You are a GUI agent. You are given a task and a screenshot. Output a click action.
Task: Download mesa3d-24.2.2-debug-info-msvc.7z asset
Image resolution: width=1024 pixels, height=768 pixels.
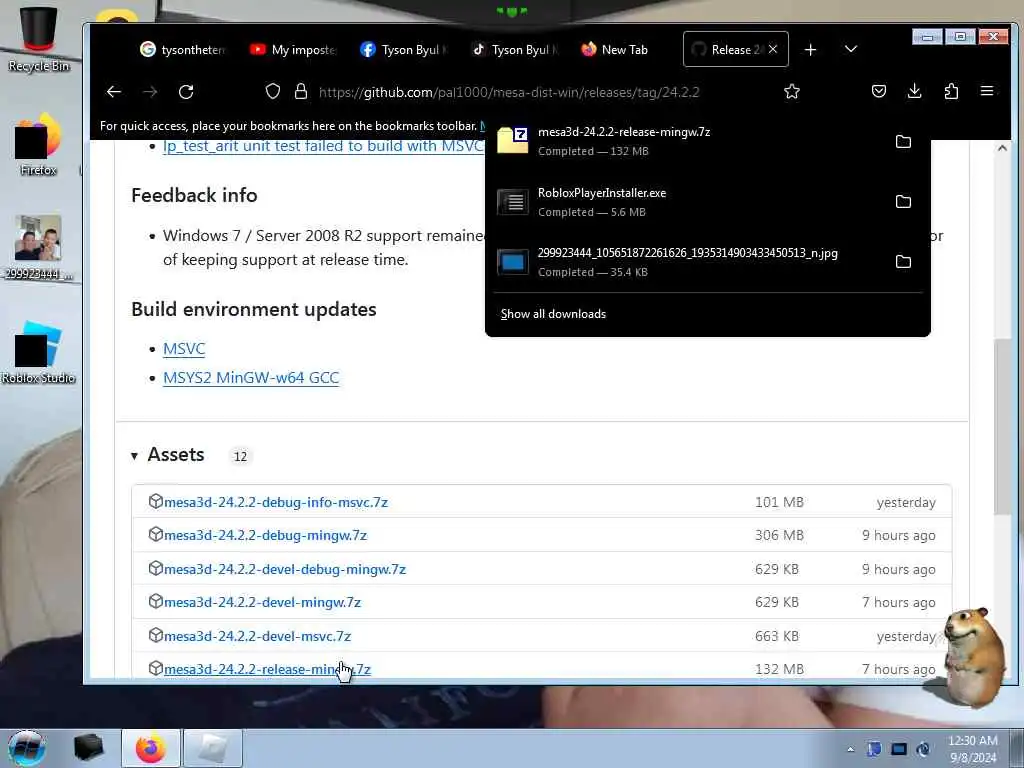pos(276,502)
